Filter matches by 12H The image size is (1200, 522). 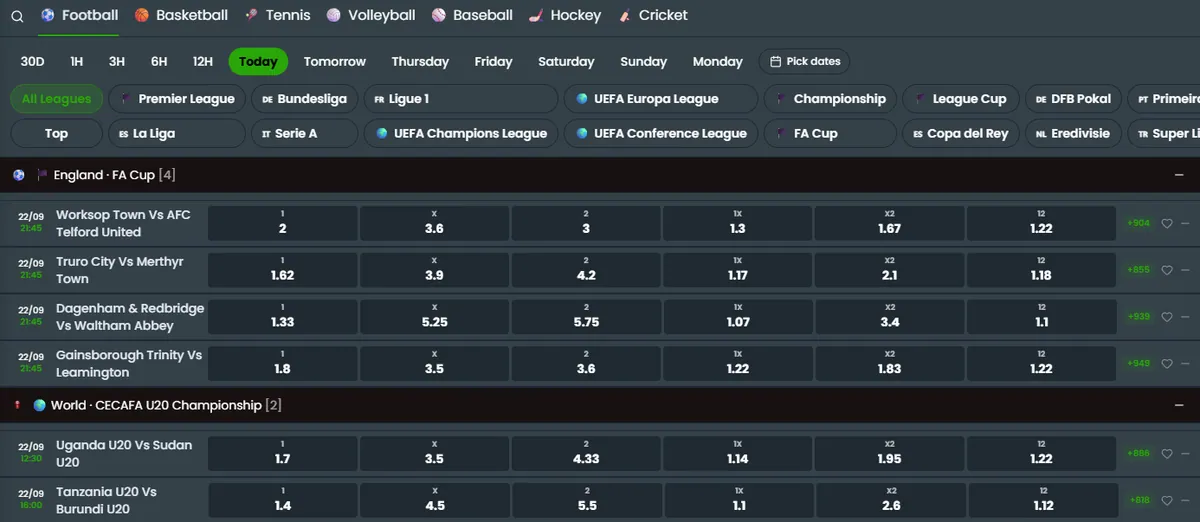click(203, 61)
